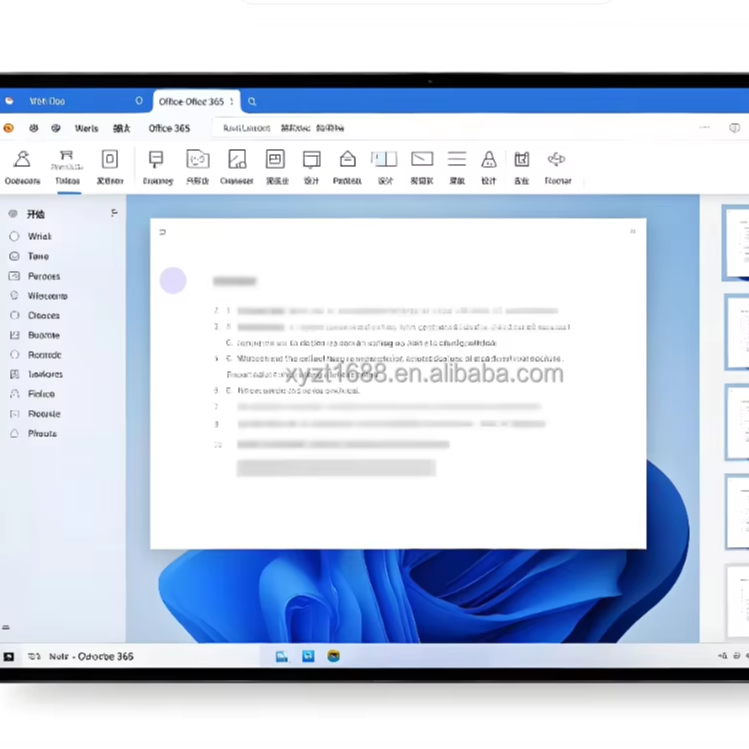Viewport: 749px width, 749px height.
Task: Click the square layout icon right of Cheneser
Action: click(x=276, y=159)
